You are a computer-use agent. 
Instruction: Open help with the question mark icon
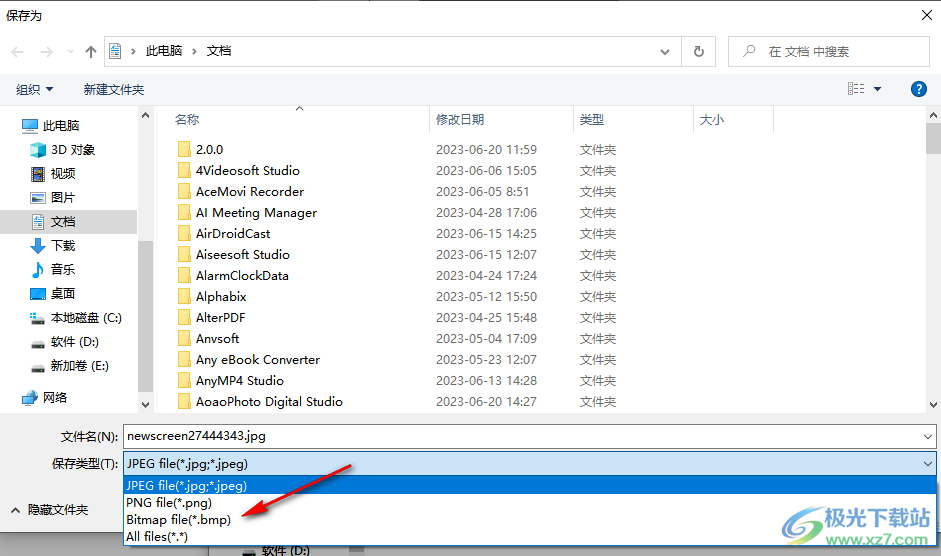(918, 89)
